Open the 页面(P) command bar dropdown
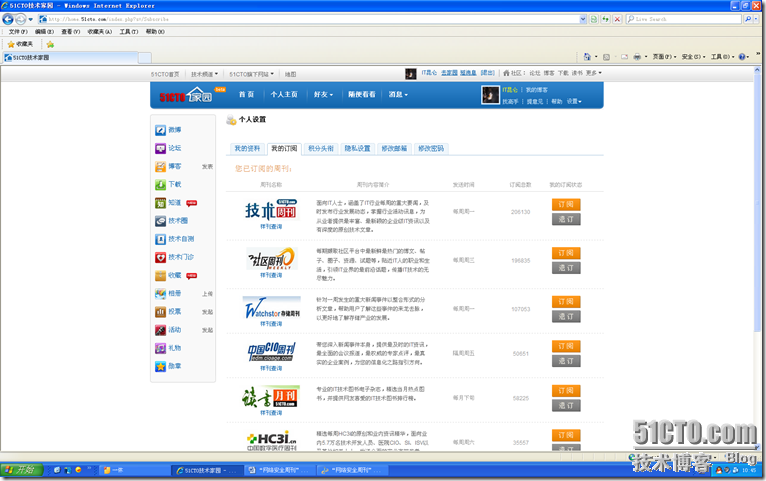 (x=664, y=57)
